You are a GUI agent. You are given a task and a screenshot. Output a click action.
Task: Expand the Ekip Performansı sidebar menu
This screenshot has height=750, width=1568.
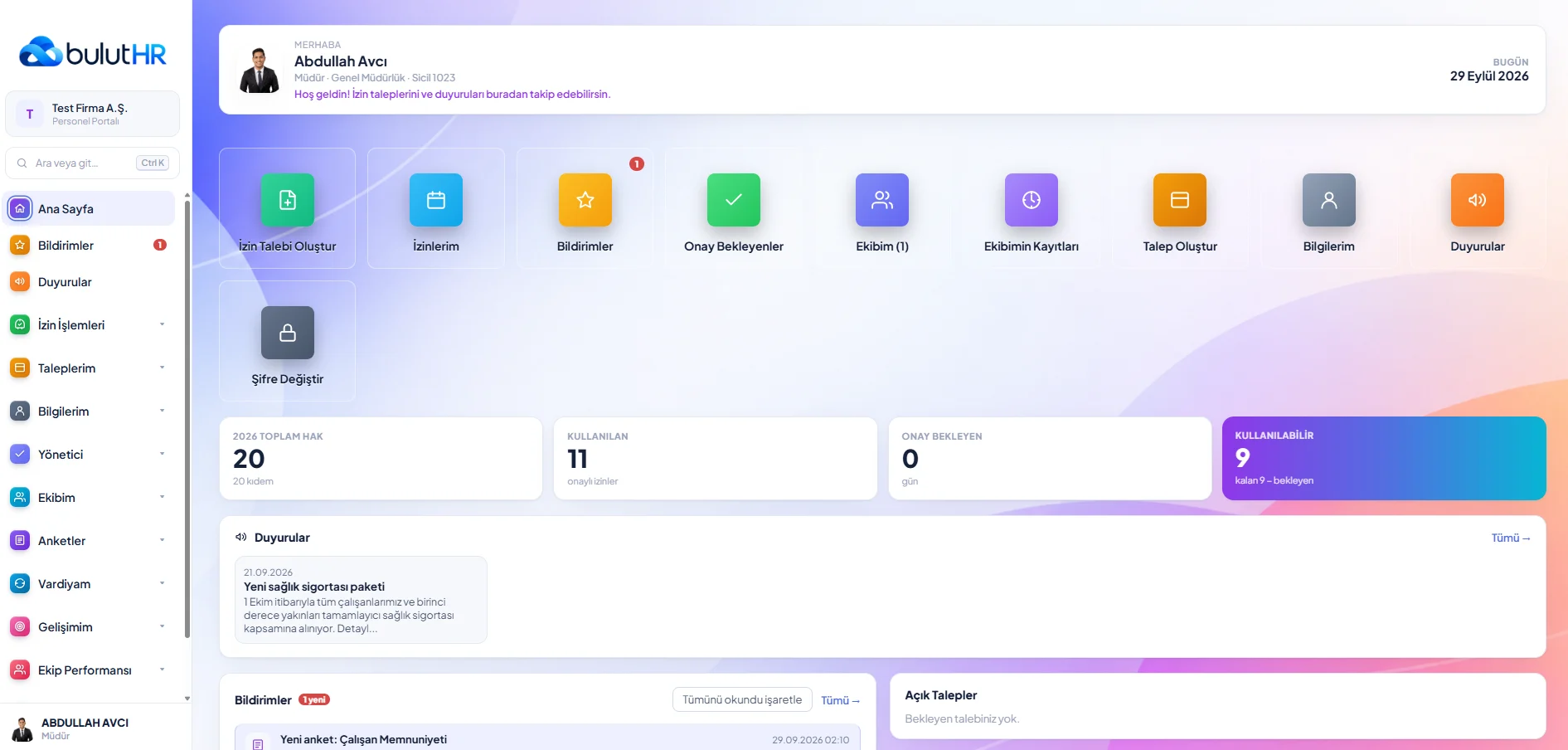point(90,670)
